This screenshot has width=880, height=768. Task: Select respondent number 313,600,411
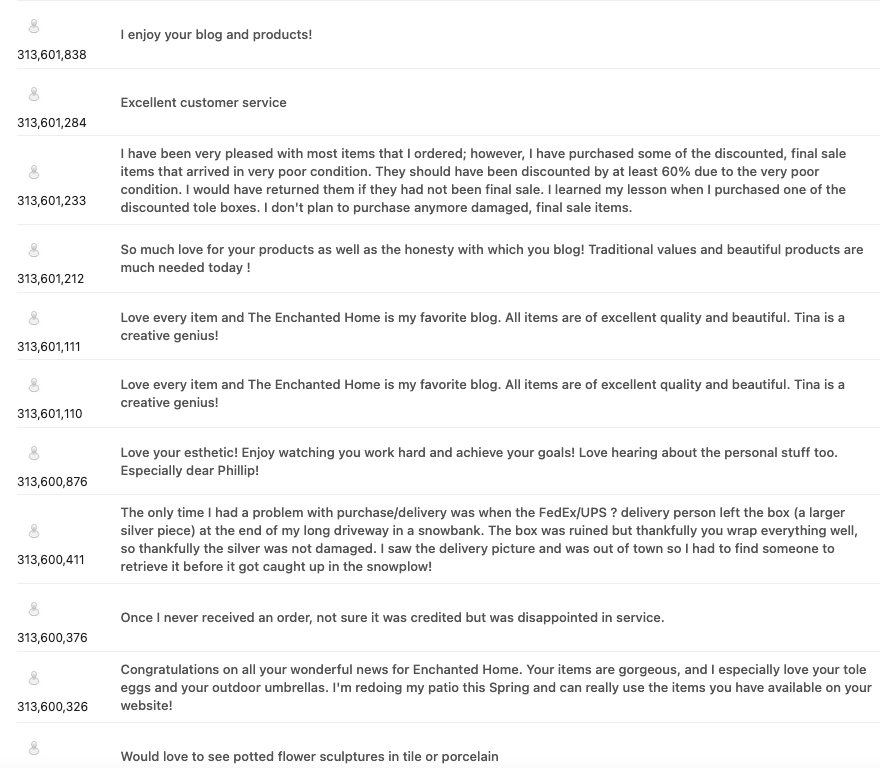[x=51, y=560]
